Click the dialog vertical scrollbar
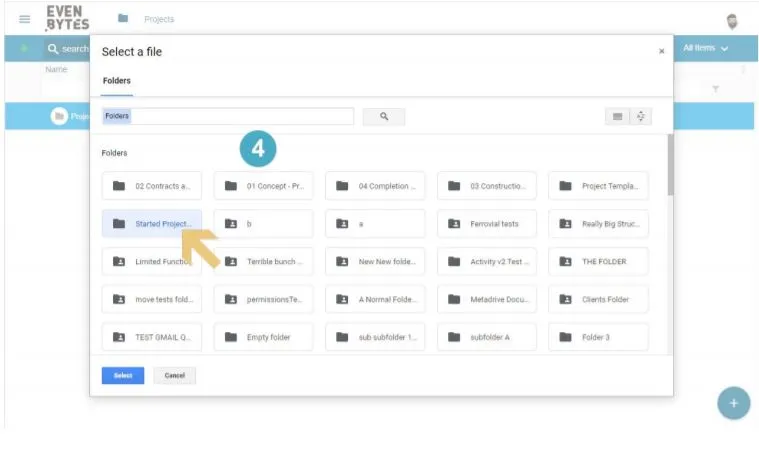 coord(670,165)
